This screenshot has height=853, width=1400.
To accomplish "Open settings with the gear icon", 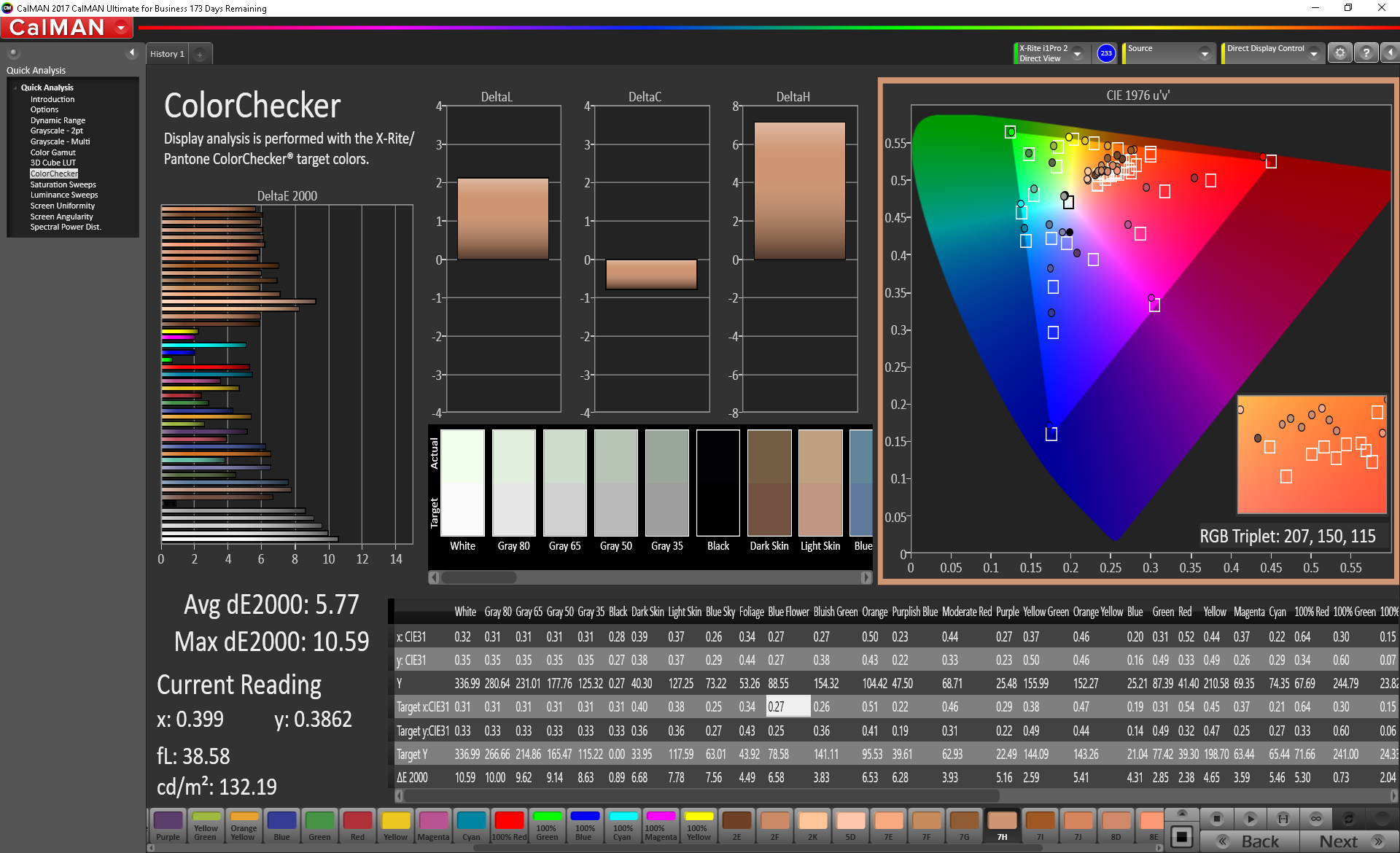I will [1339, 53].
